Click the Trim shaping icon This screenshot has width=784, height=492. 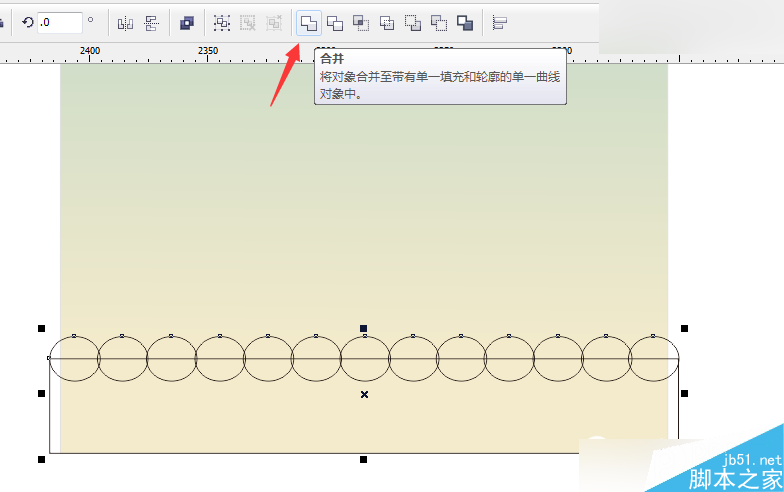tap(334, 23)
